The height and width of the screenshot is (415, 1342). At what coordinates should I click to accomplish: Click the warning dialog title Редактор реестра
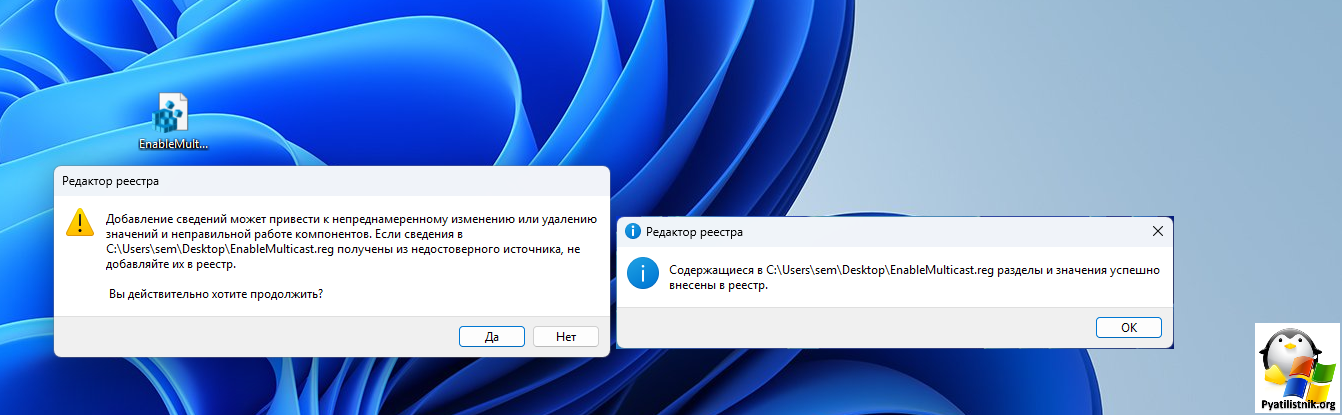pyautogui.click(x=110, y=182)
